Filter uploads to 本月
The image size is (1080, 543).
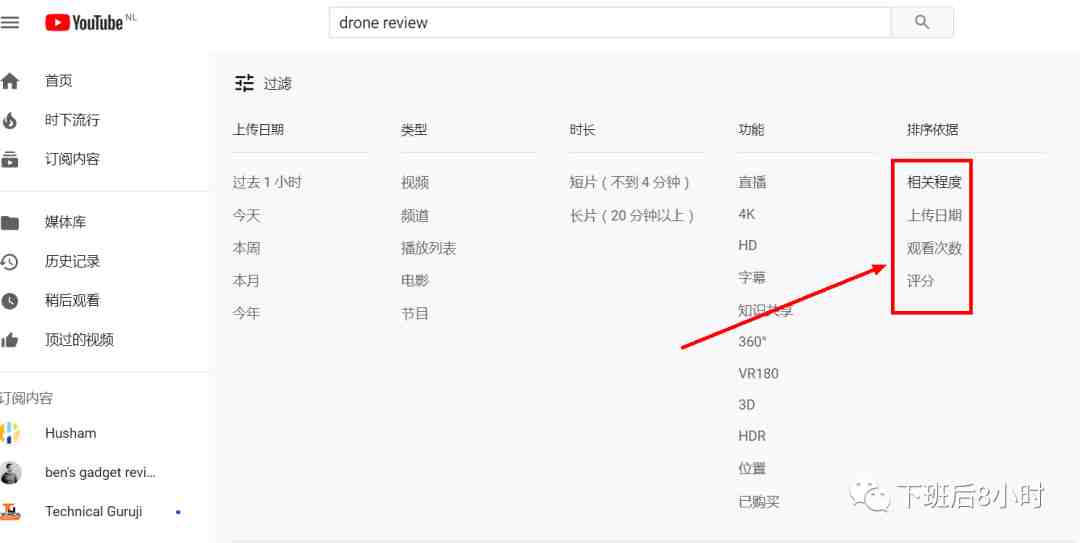coord(247,281)
